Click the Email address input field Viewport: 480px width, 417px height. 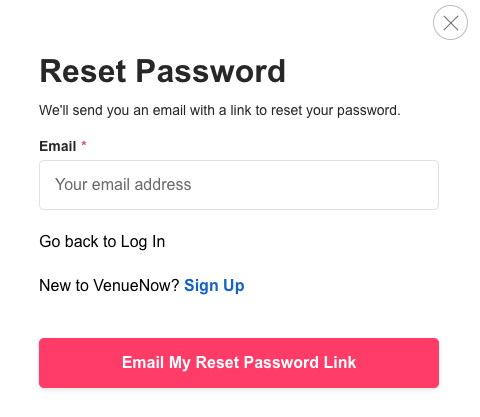[239, 185]
